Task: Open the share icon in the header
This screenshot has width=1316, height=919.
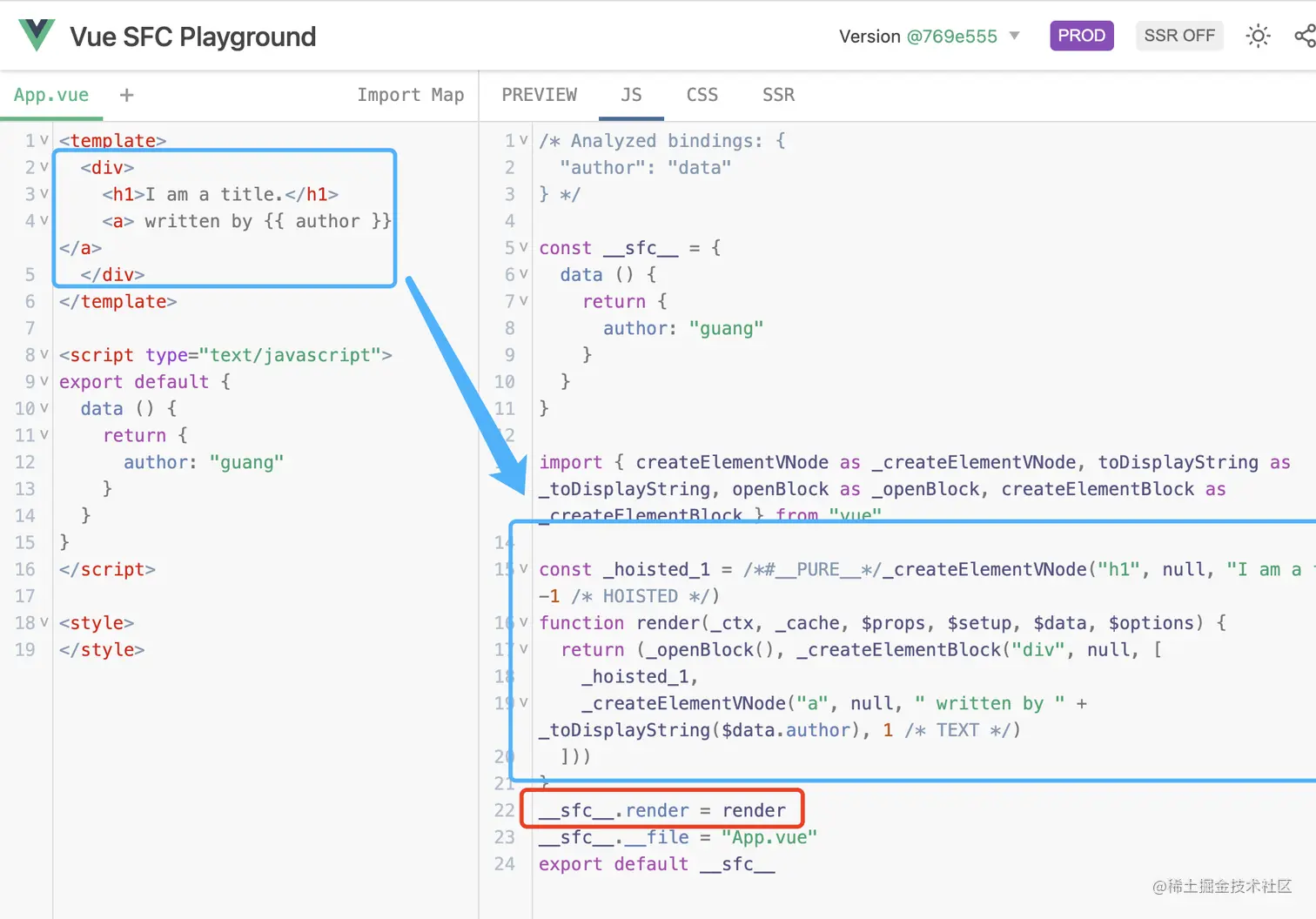Action: point(1305,36)
